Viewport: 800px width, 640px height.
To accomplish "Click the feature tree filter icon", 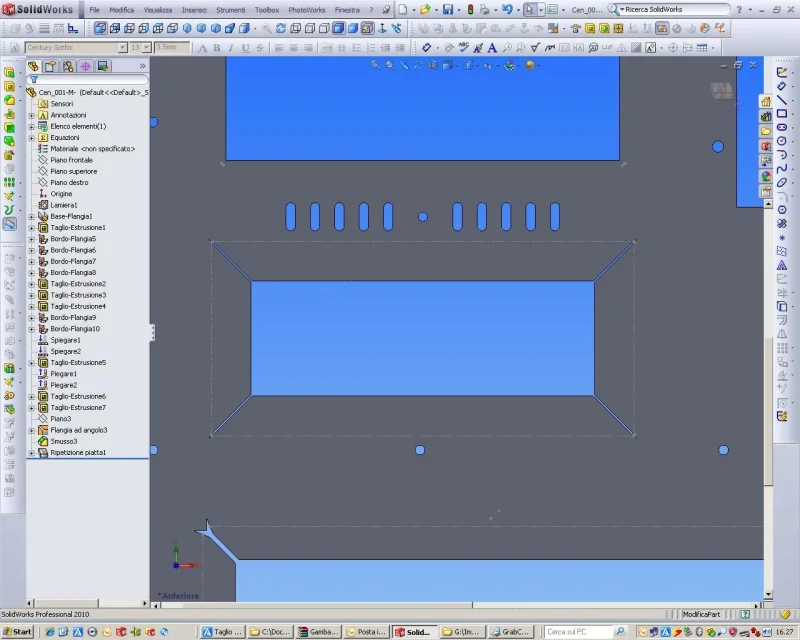I will pyautogui.click(x=33, y=80).
